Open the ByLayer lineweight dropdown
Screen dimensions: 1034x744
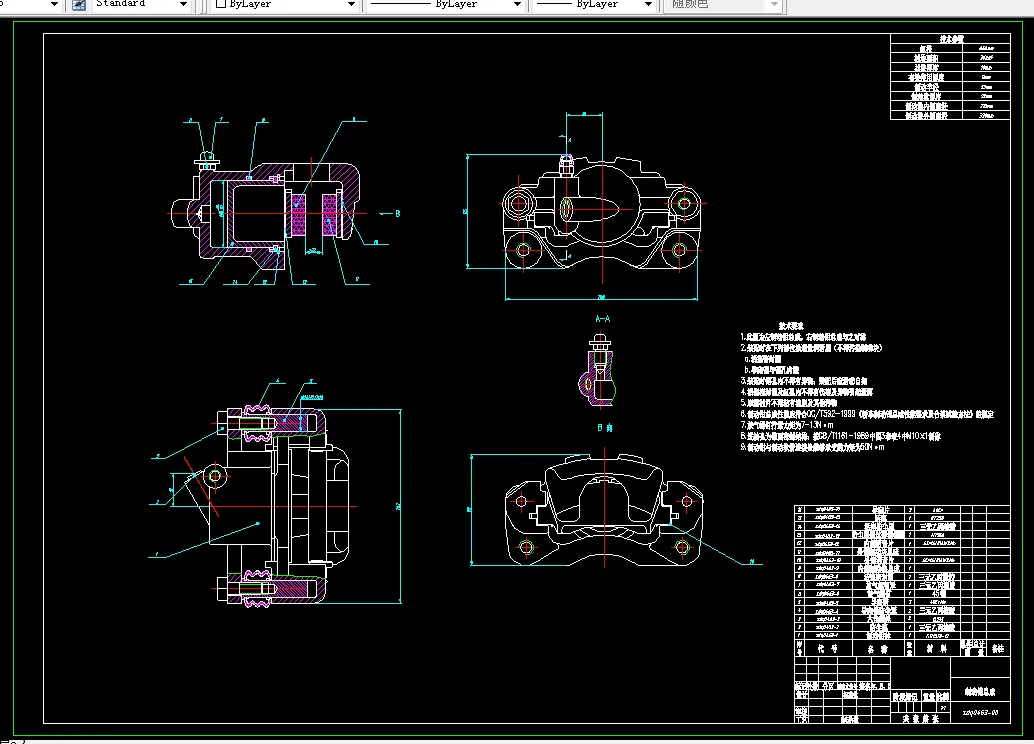(648, 5)
